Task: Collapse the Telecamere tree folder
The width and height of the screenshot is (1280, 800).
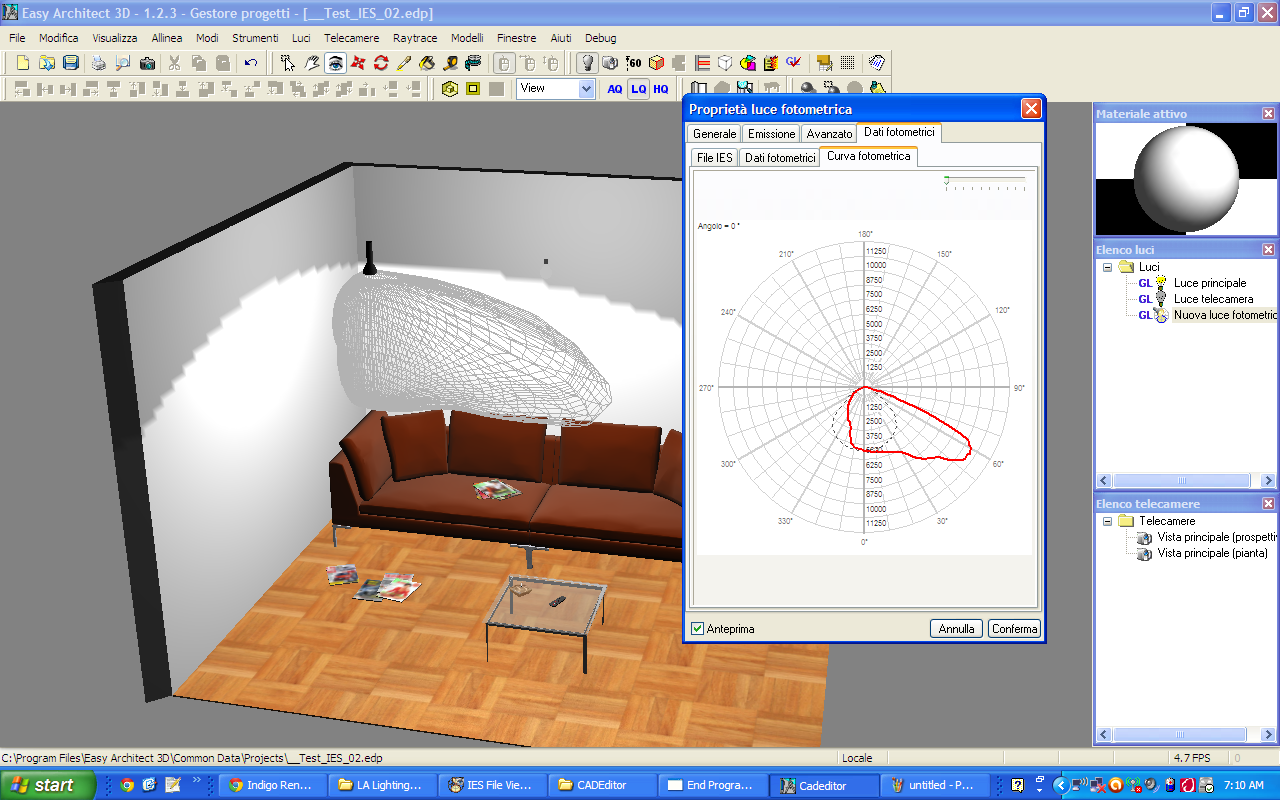Action: [x=1108, y=521]
